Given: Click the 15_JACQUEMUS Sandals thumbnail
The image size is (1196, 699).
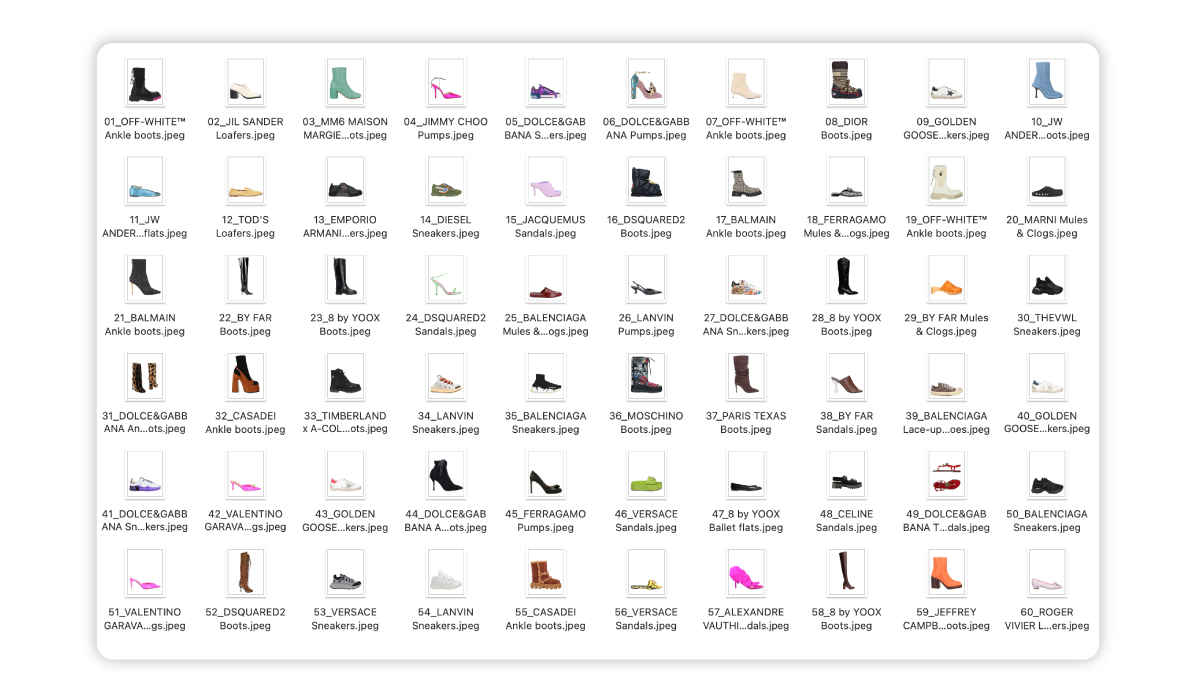Looking at the screenshot, I should 545,182.
